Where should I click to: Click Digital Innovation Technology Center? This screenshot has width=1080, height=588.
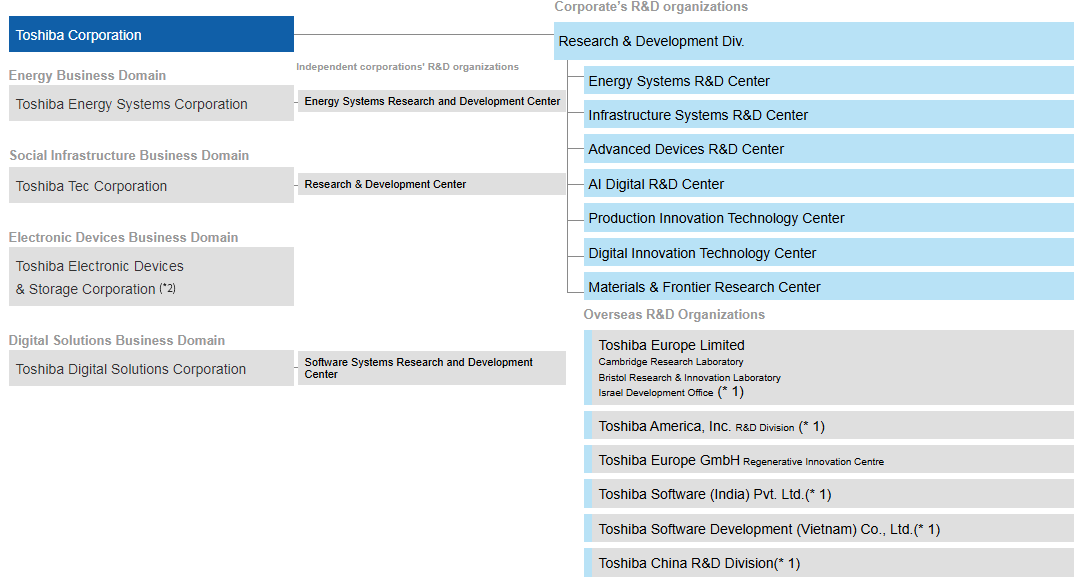(x=829, y=253)
